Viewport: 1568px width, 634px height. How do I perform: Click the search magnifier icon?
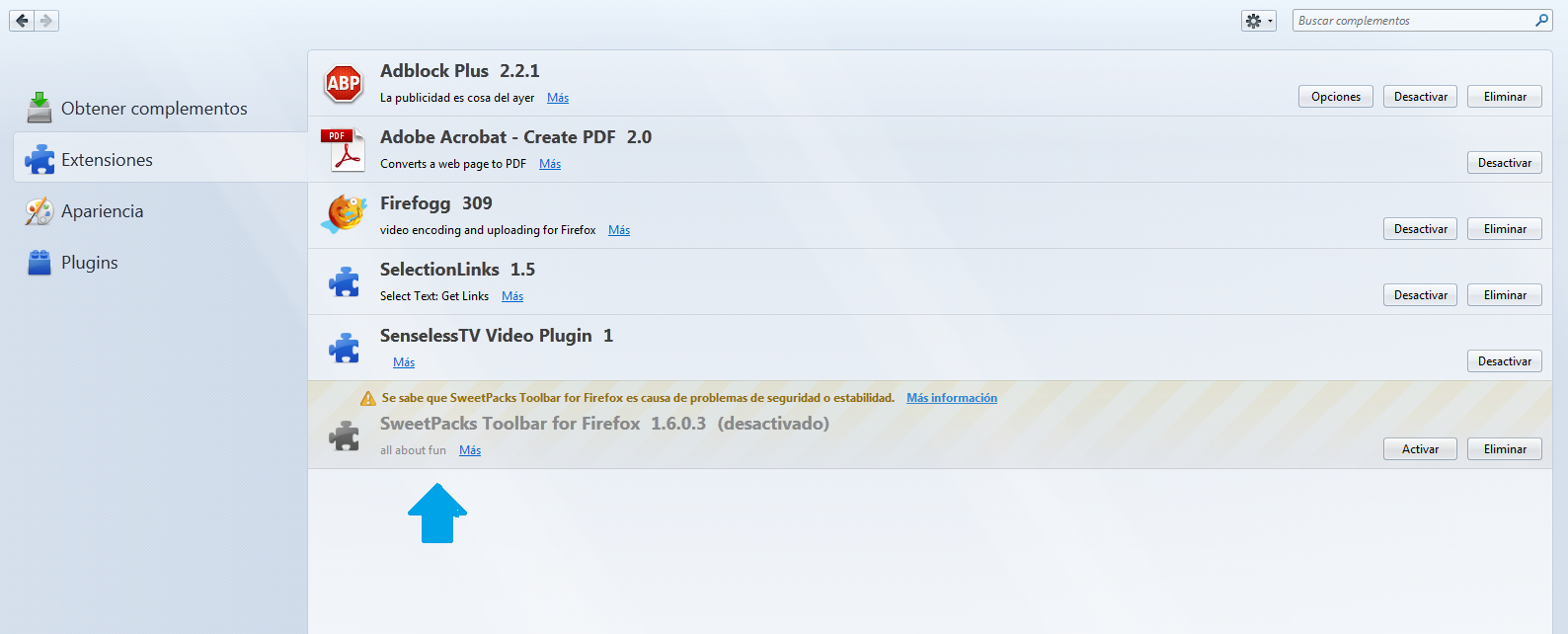tap(1541, 21)
